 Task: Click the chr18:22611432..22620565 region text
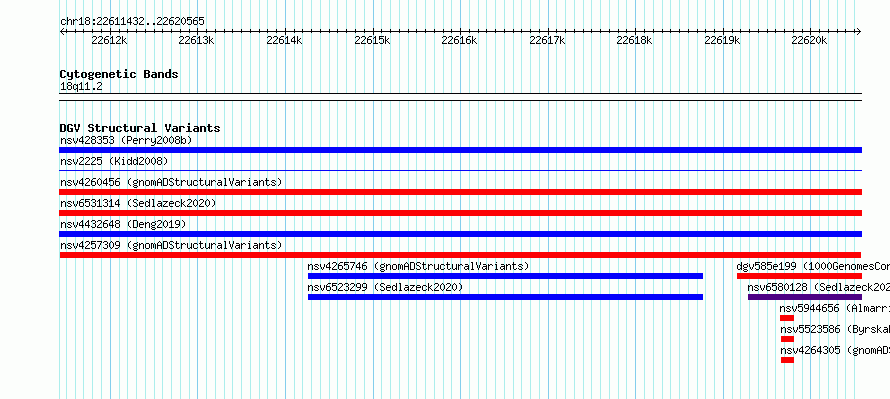tap(132, 22)
